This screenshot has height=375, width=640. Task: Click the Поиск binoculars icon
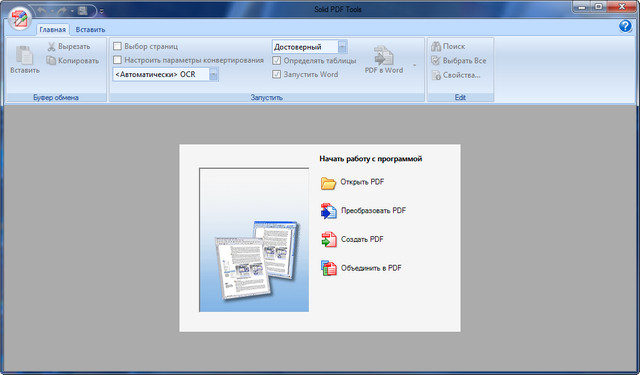pos(436,46)
